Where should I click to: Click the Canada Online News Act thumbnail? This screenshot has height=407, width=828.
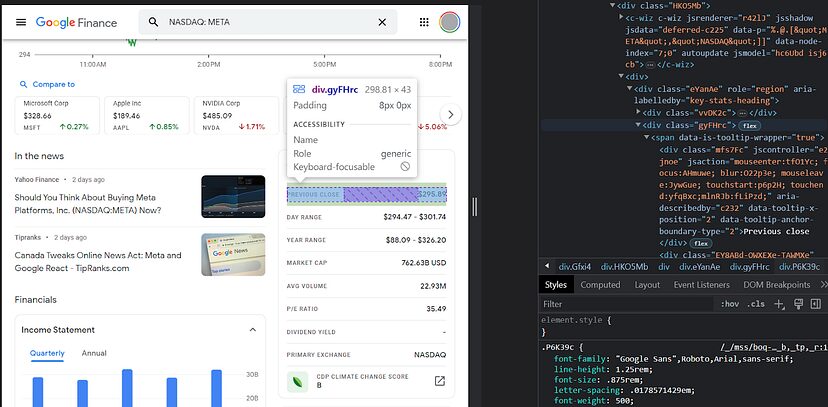click(x=233, y=254)
